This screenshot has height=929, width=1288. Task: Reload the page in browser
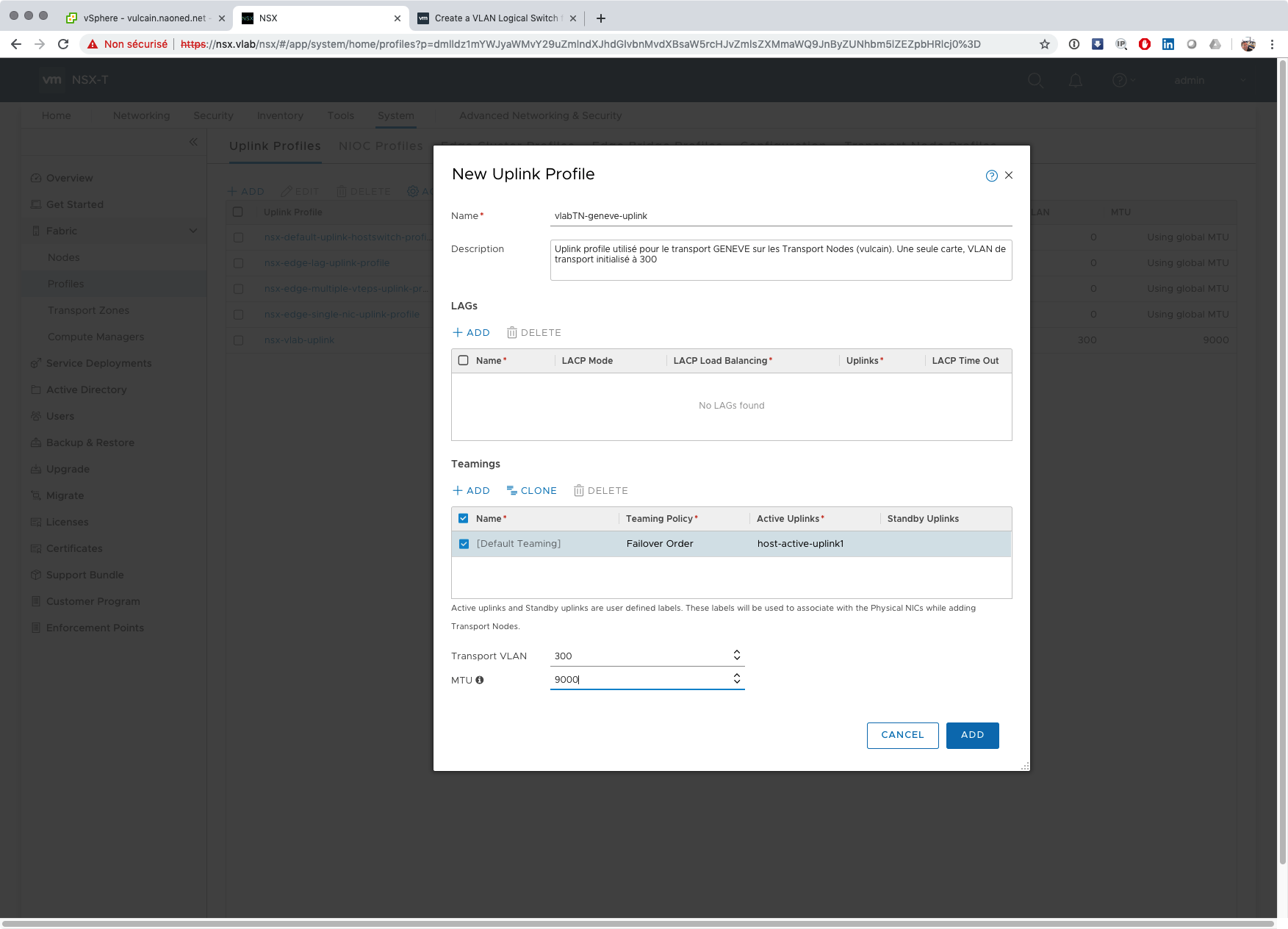pos(63,44)
